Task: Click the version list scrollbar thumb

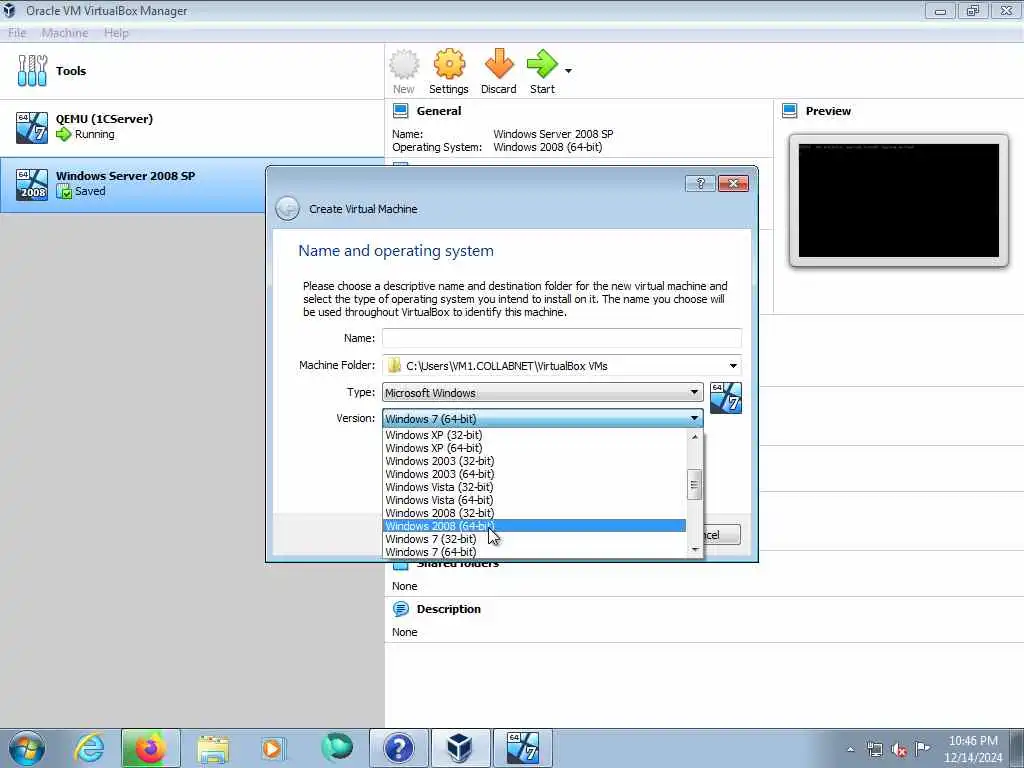Action: [695, 485]
